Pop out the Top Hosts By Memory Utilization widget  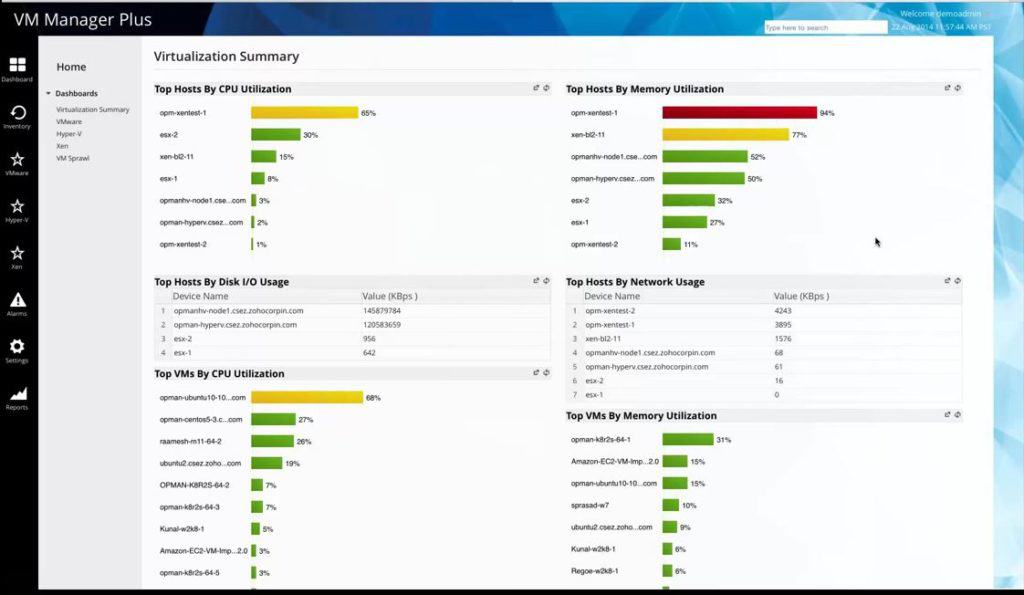click(947, 88)
